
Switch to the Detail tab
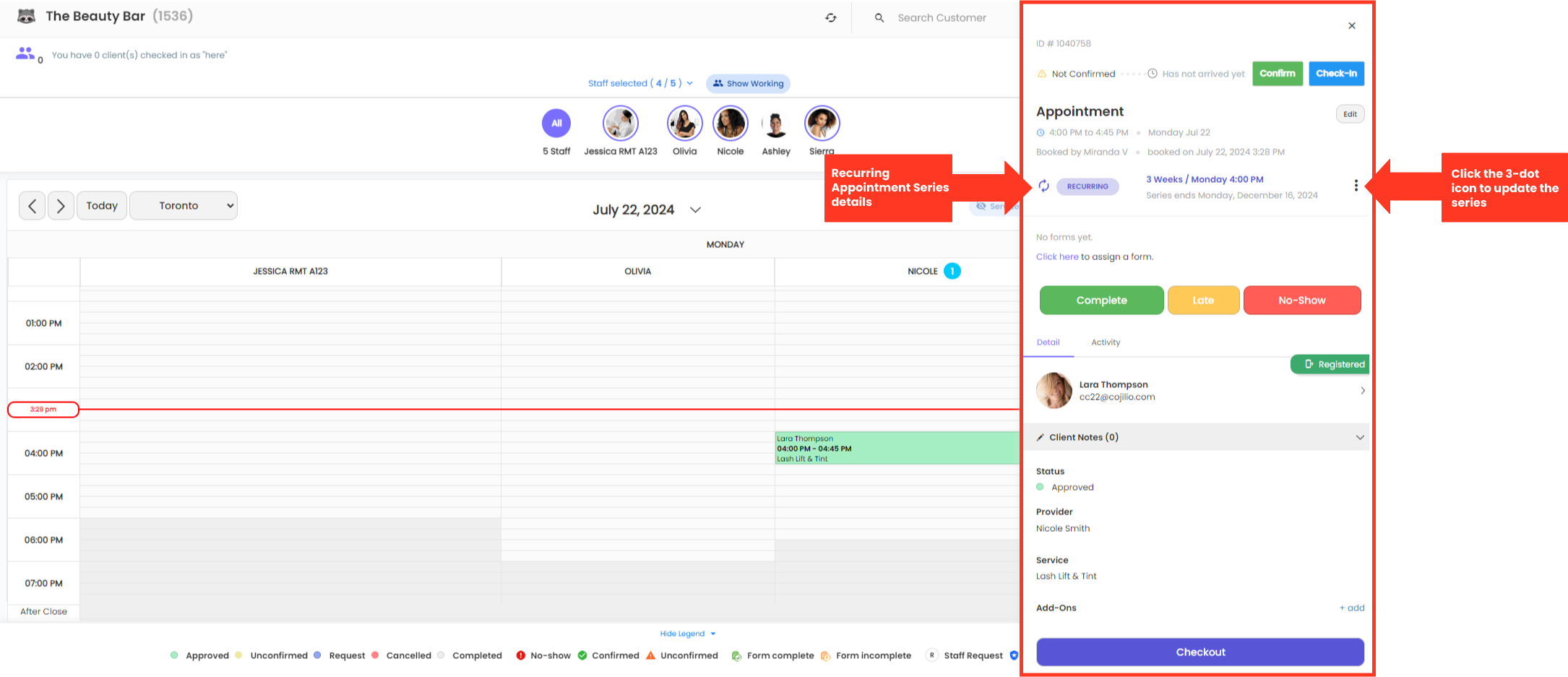(x=1048, y=342)
